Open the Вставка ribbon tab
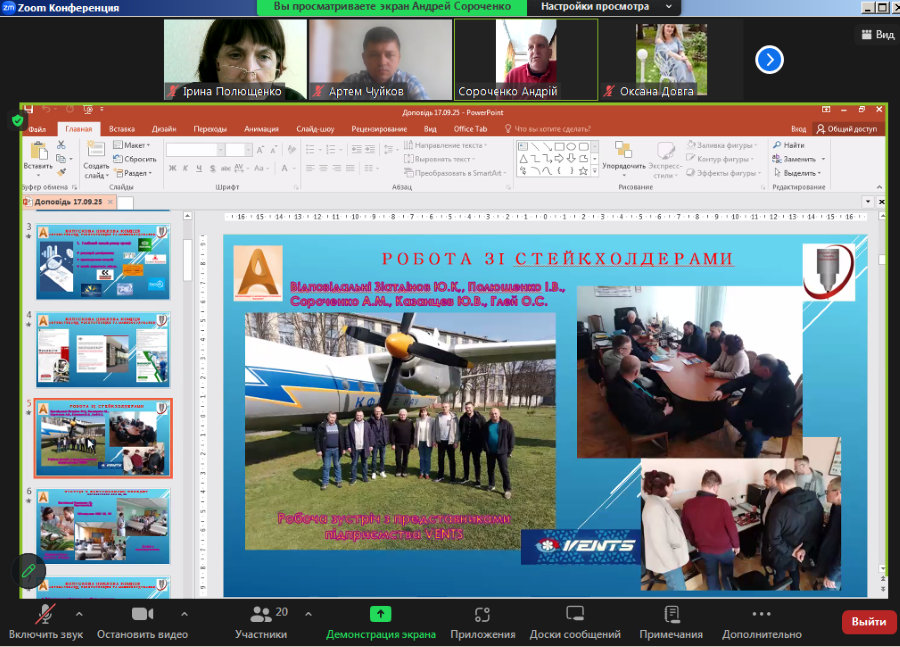The height and width of the screenshot is (647, 900). click(122, 129)
